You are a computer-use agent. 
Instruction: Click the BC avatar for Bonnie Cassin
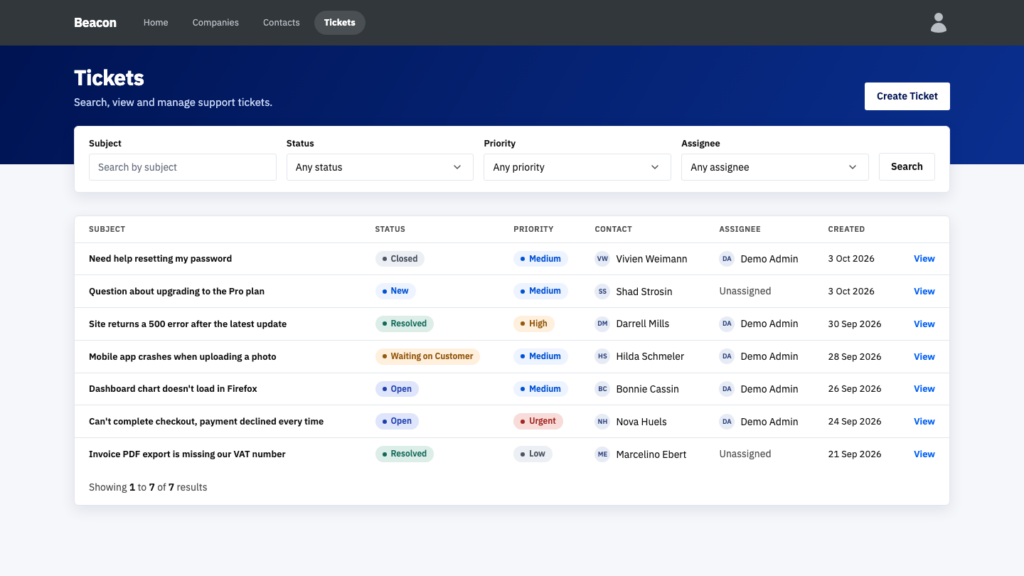602,389
